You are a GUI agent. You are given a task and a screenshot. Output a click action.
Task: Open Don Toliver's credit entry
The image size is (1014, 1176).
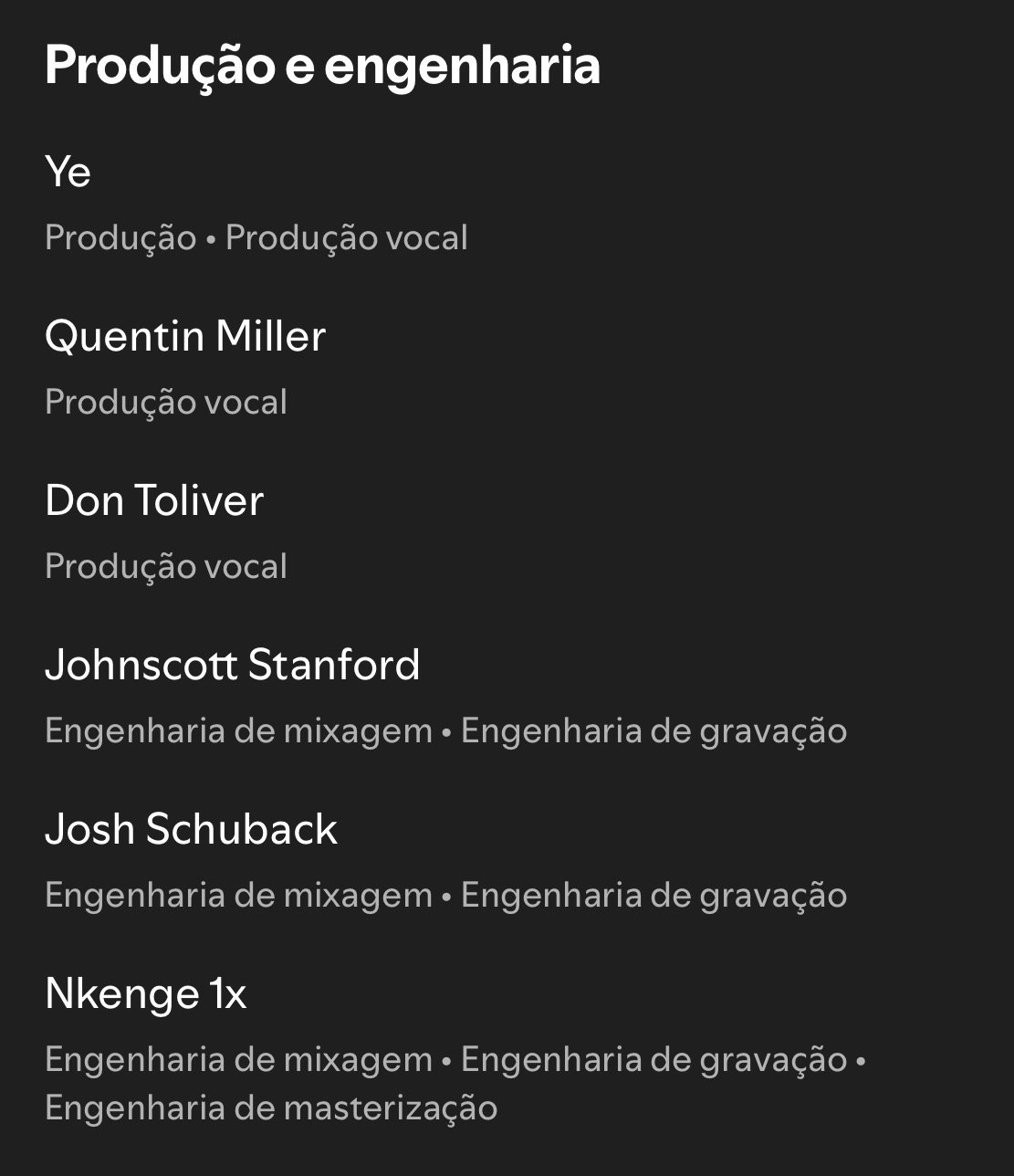click(x=154, y=500)
